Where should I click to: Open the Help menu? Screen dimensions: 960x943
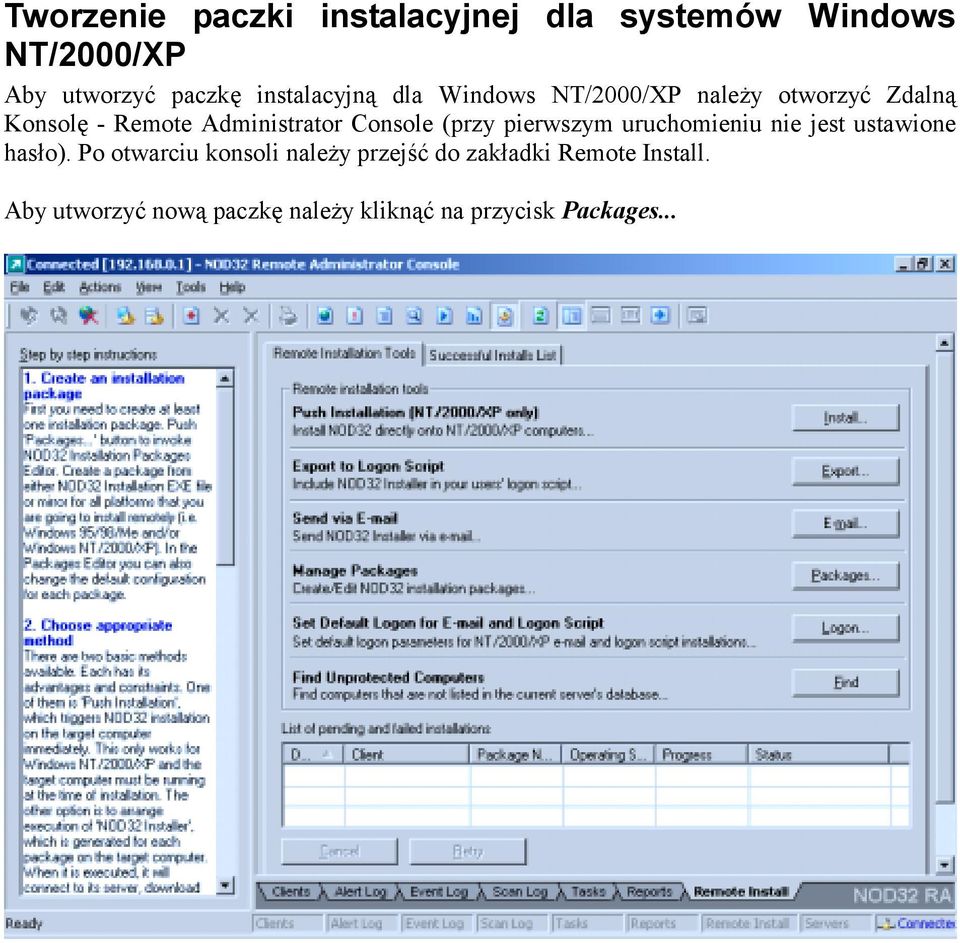232,287
